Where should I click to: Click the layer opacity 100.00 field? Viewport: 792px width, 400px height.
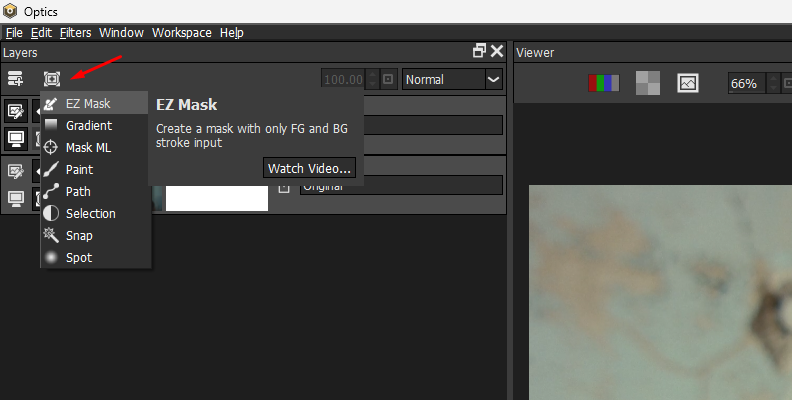[343, 79]
